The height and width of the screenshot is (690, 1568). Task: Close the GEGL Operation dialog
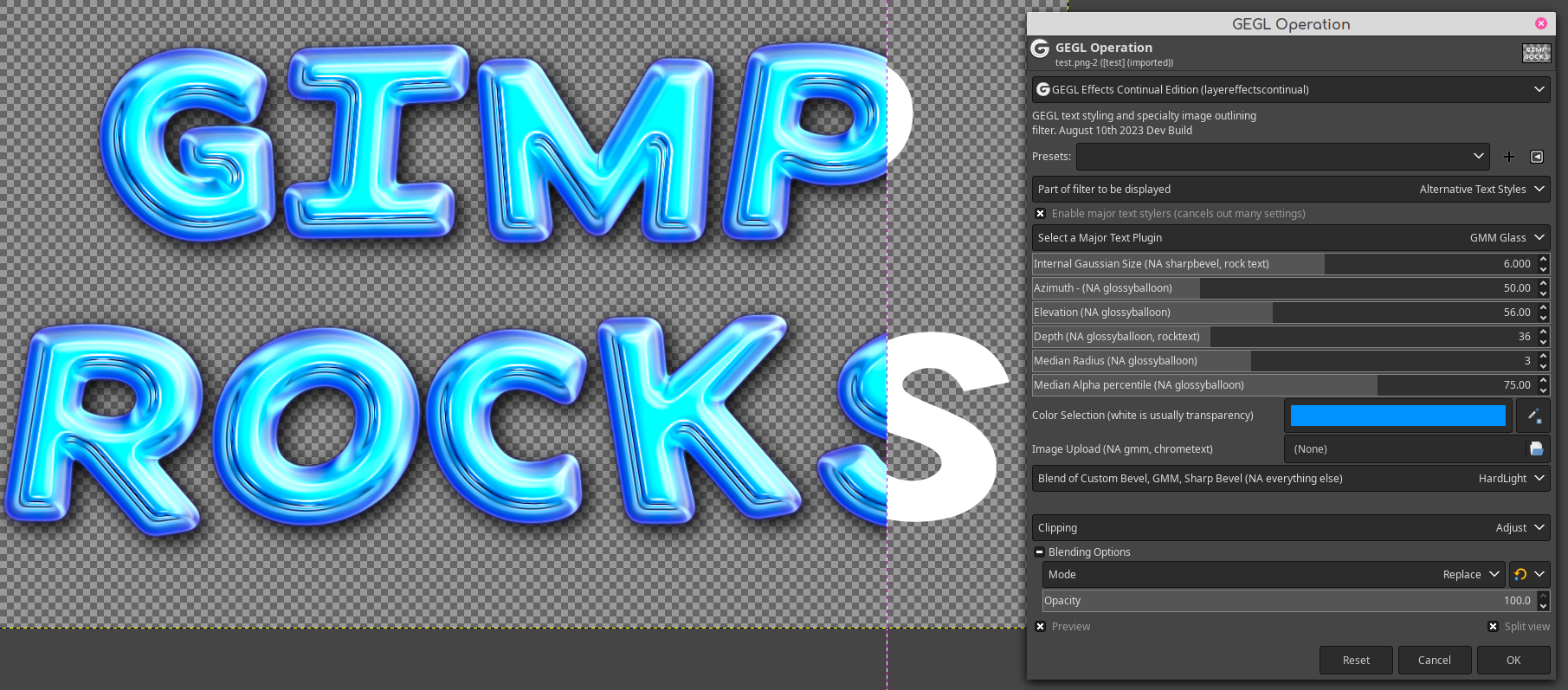[1541, 23]
